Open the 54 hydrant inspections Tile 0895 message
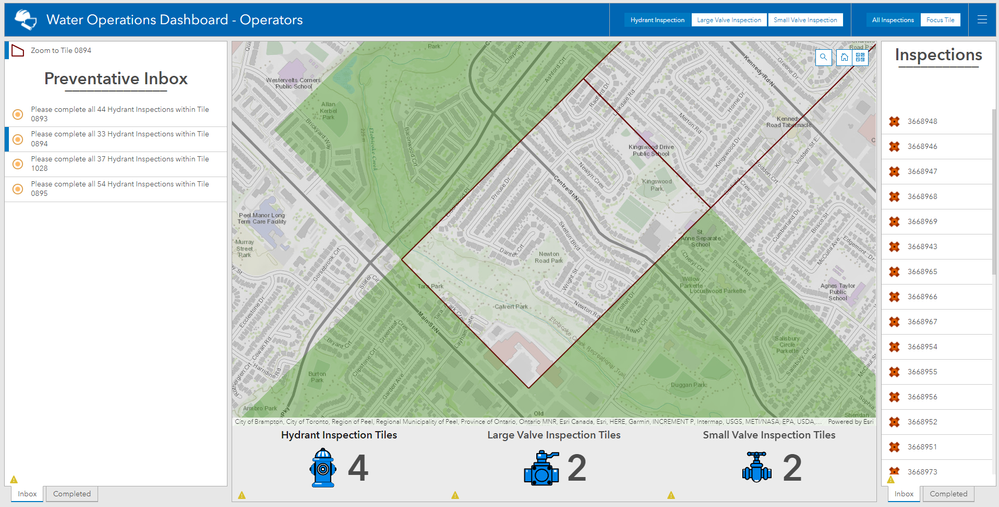Screen dimensions: 999x507 (116, 189)
